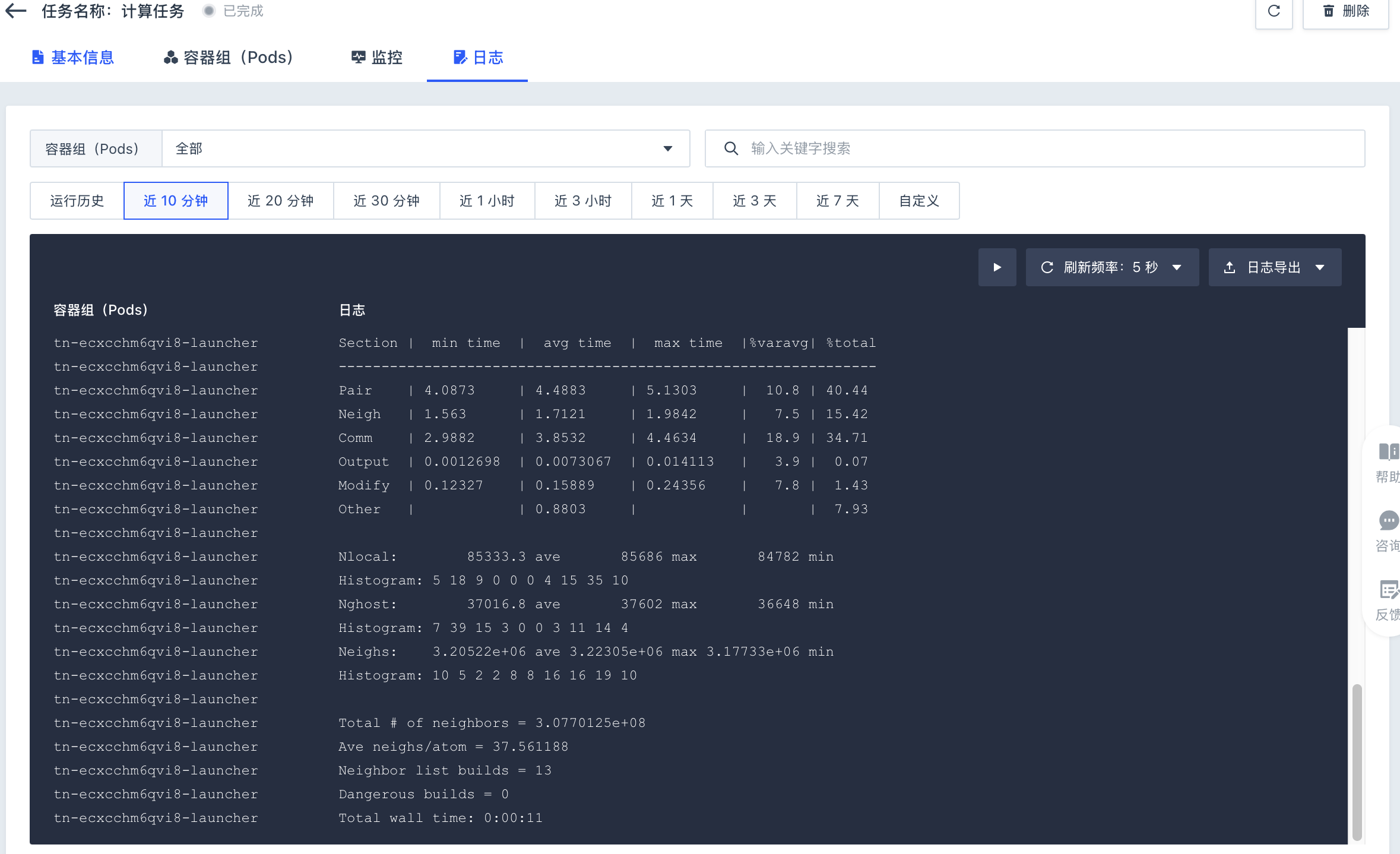Screen dimensions: 1400x854
Task: Select the 日志 tab
Action: (478, 58)
